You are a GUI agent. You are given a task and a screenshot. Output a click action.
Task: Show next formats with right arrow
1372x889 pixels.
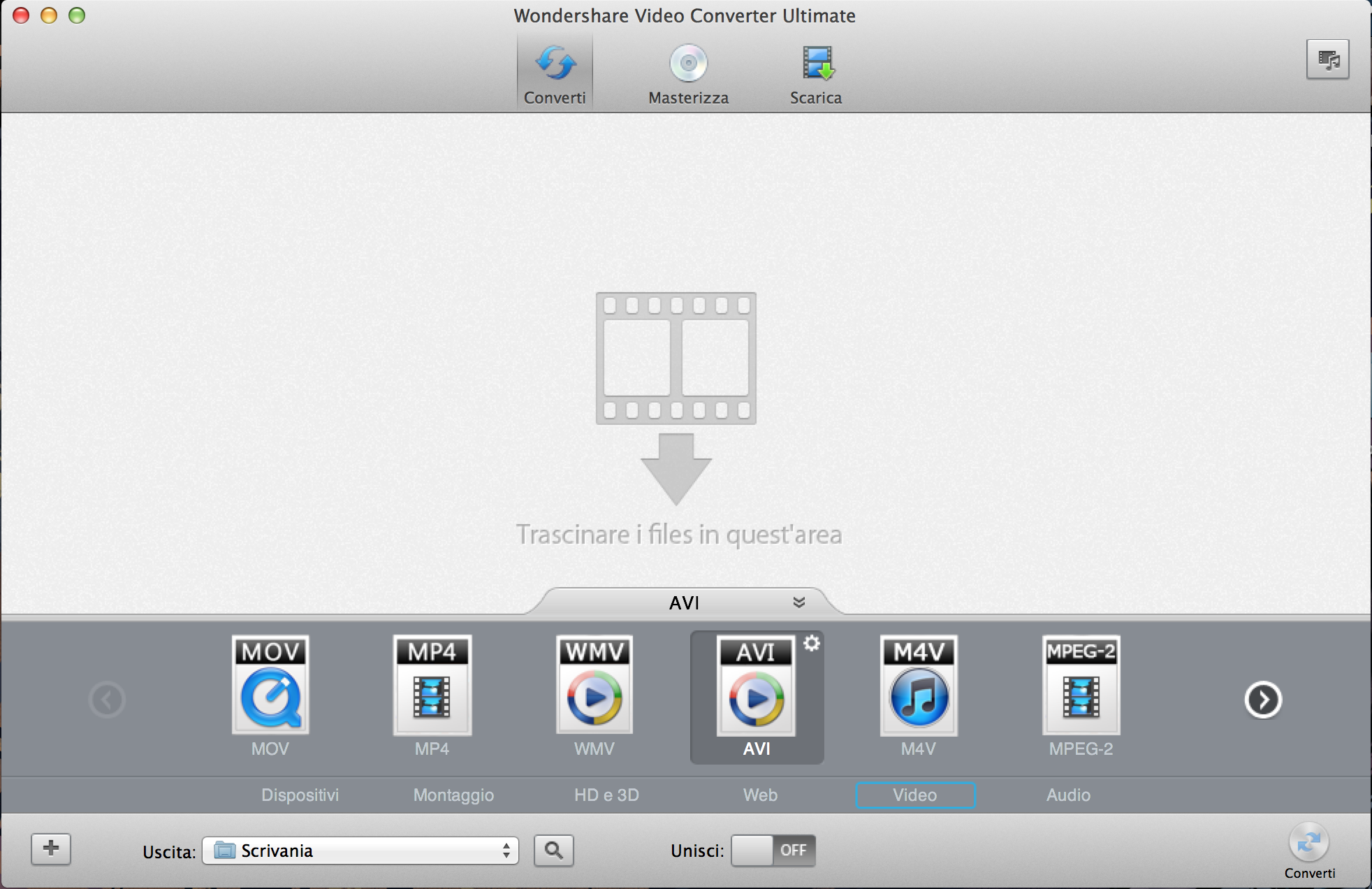click(1262, 700)
